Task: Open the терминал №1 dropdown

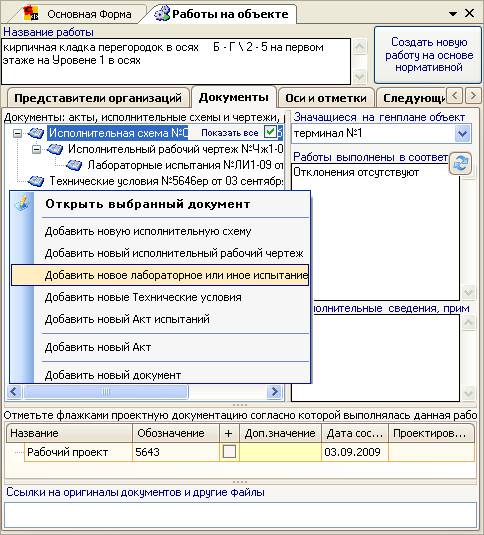Action: click(463, 133)
